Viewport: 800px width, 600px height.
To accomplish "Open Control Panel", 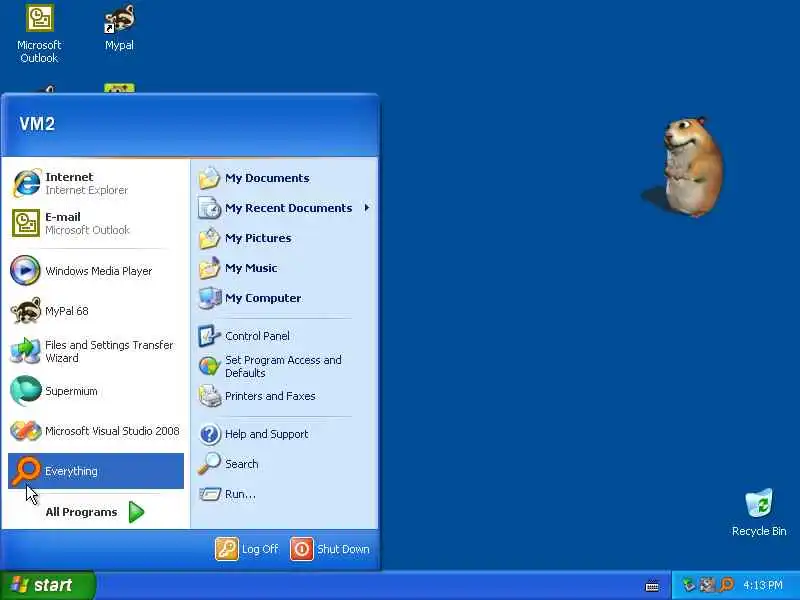I will coord(284,336).
